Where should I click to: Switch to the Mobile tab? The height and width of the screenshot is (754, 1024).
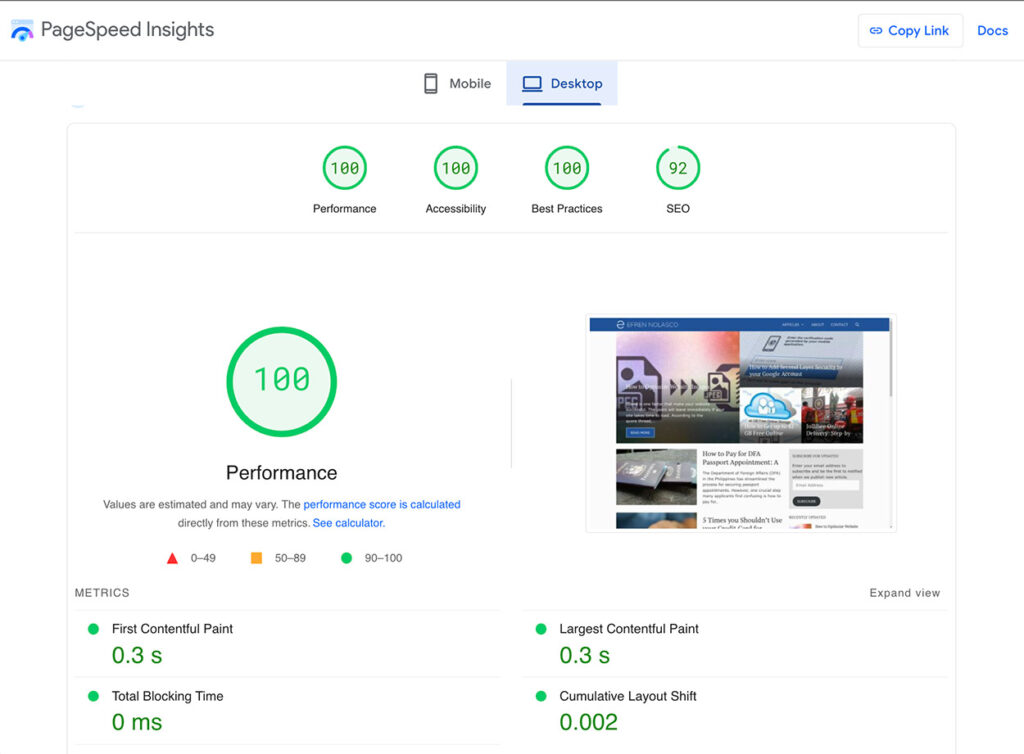456,83
